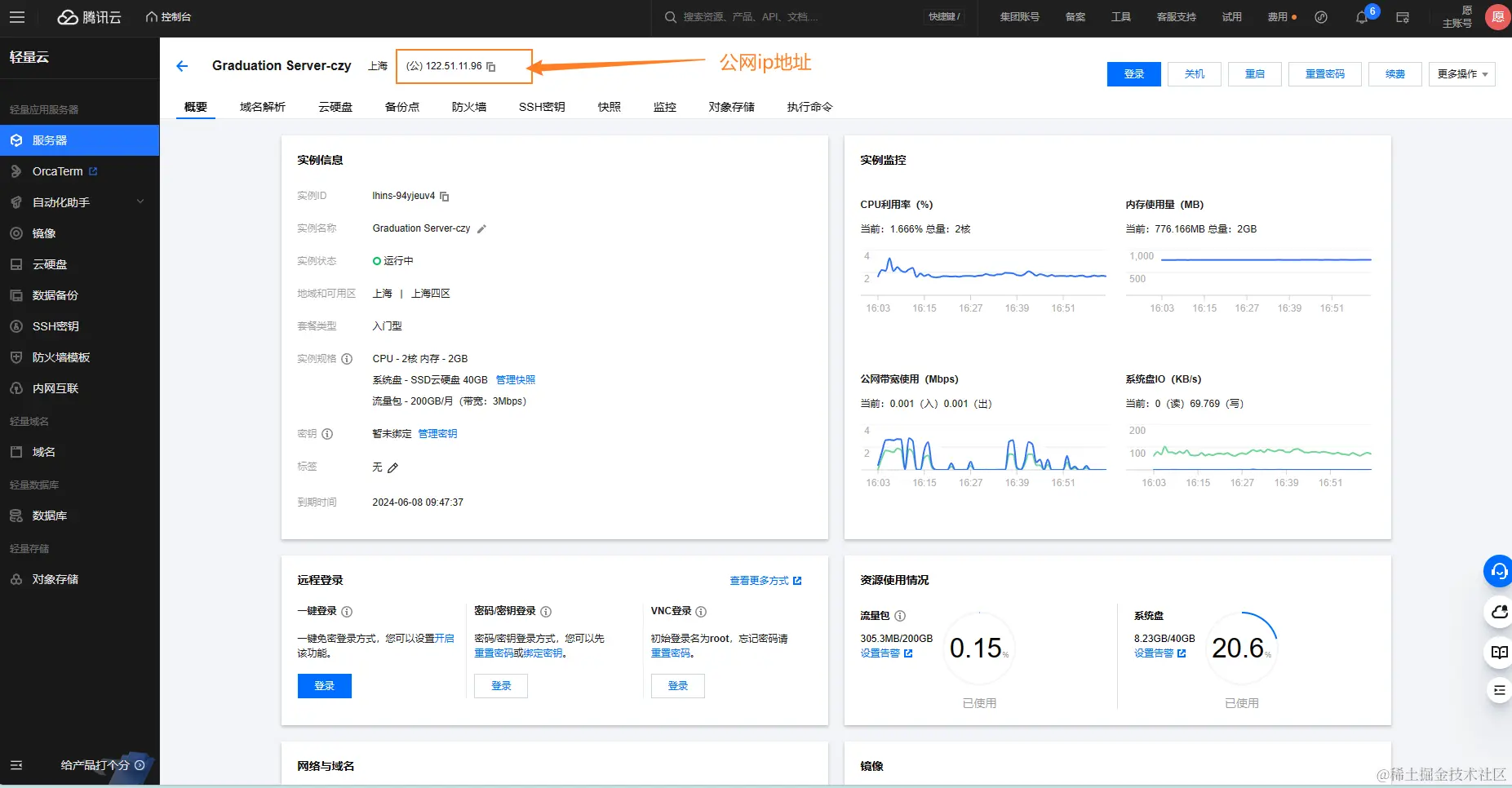1512x788 pixels.
Task: Switch to the 云硬盘 tab
Action: 335,107
